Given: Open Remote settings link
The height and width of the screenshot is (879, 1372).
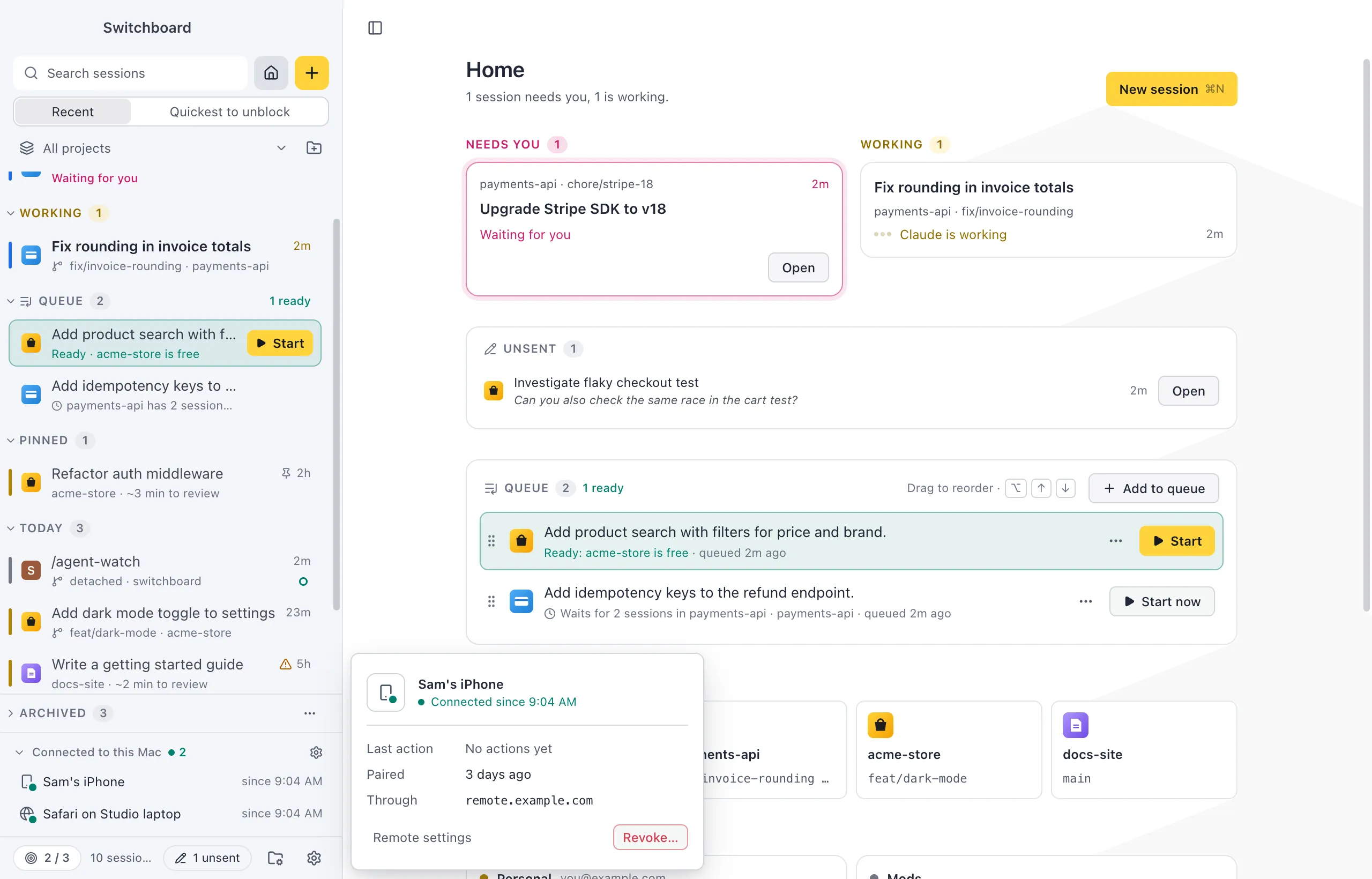Looking at the screenshot, I should [x=422, y=837].
